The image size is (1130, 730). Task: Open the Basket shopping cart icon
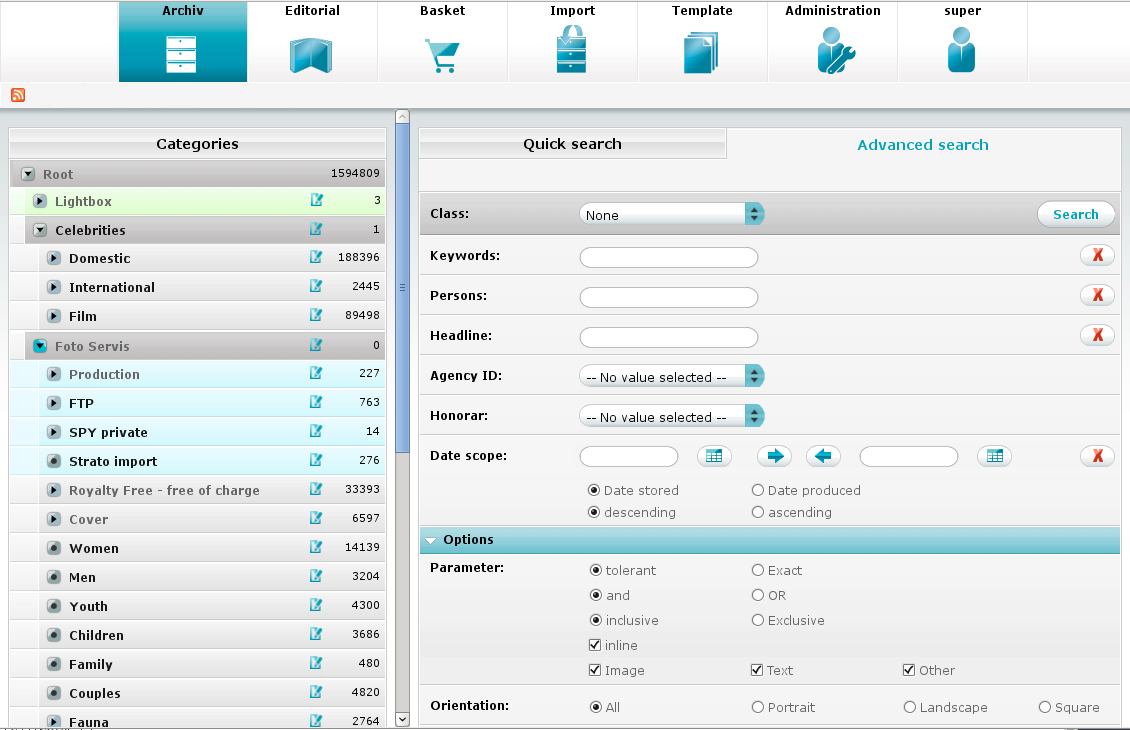click(x=442, y=55)
